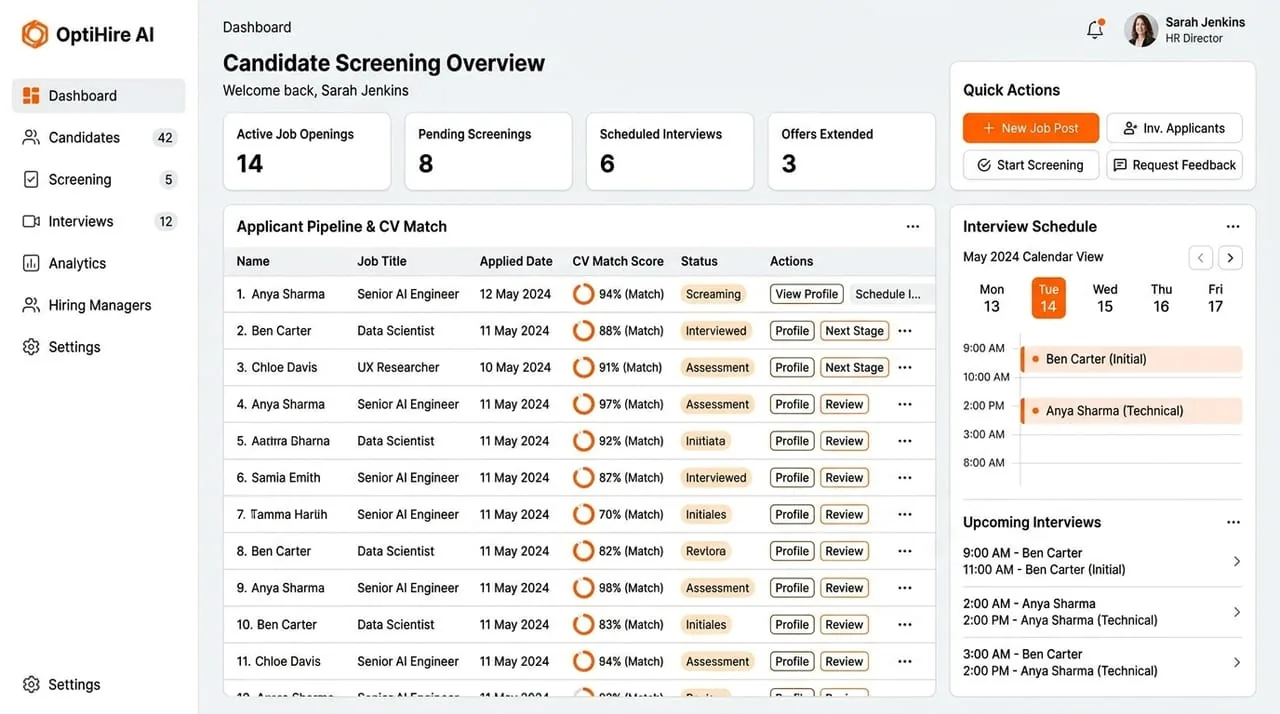Select Wed 15 in calendar
Image resolution: width=1280 pixels, height=714 pixels.
tap(1105, 298)
